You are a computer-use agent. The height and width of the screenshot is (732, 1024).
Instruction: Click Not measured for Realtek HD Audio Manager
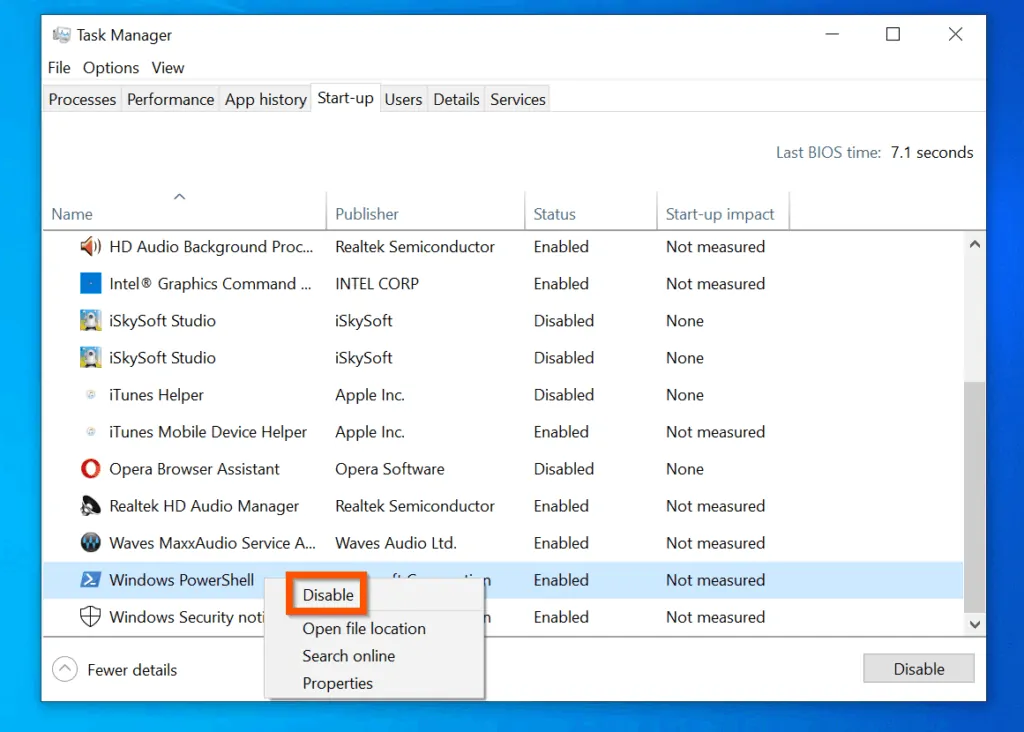tap(715, 506)
